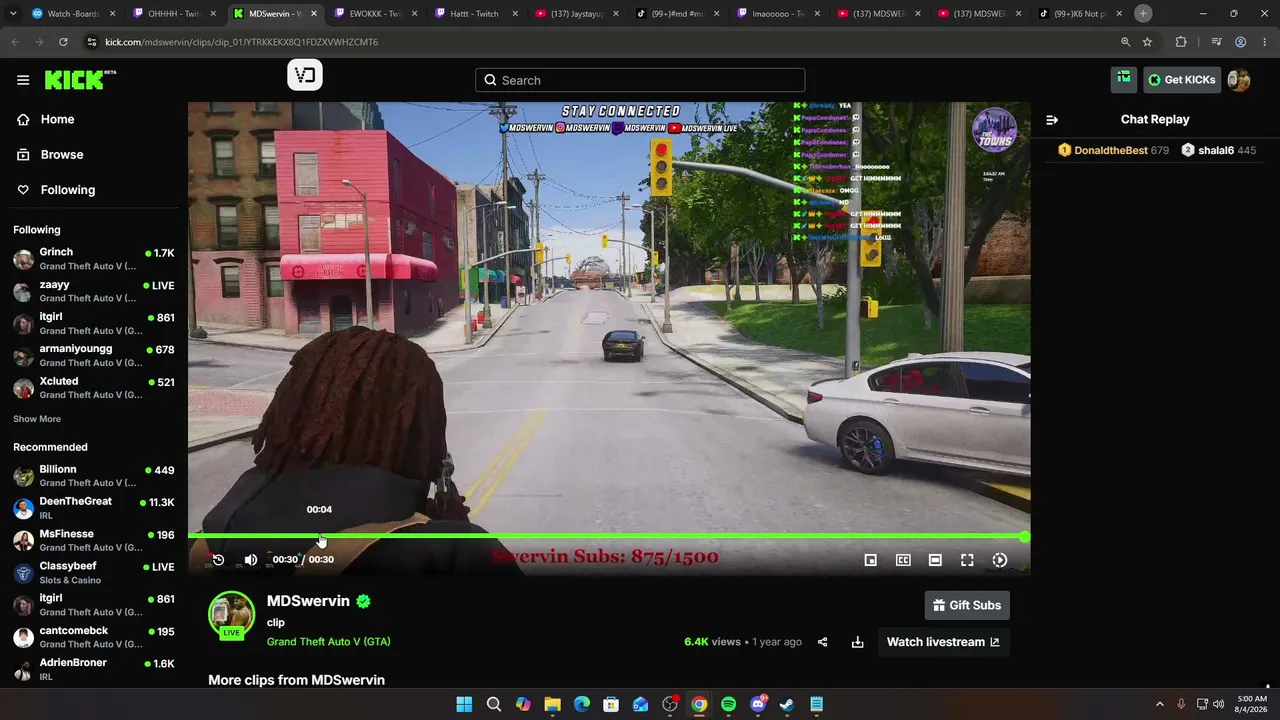Open armaniyoungg channel in the sidebar

pos(94,355)
